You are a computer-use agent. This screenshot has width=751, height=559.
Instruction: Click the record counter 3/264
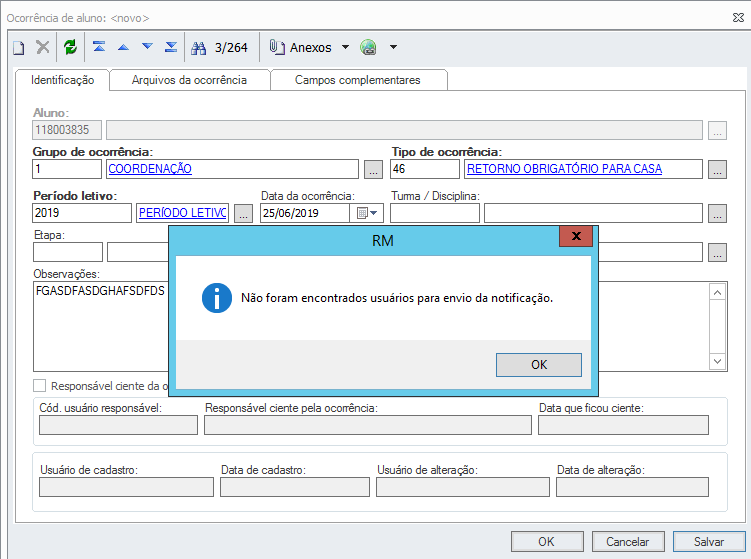pyautogui.click(x=231, y=48)
